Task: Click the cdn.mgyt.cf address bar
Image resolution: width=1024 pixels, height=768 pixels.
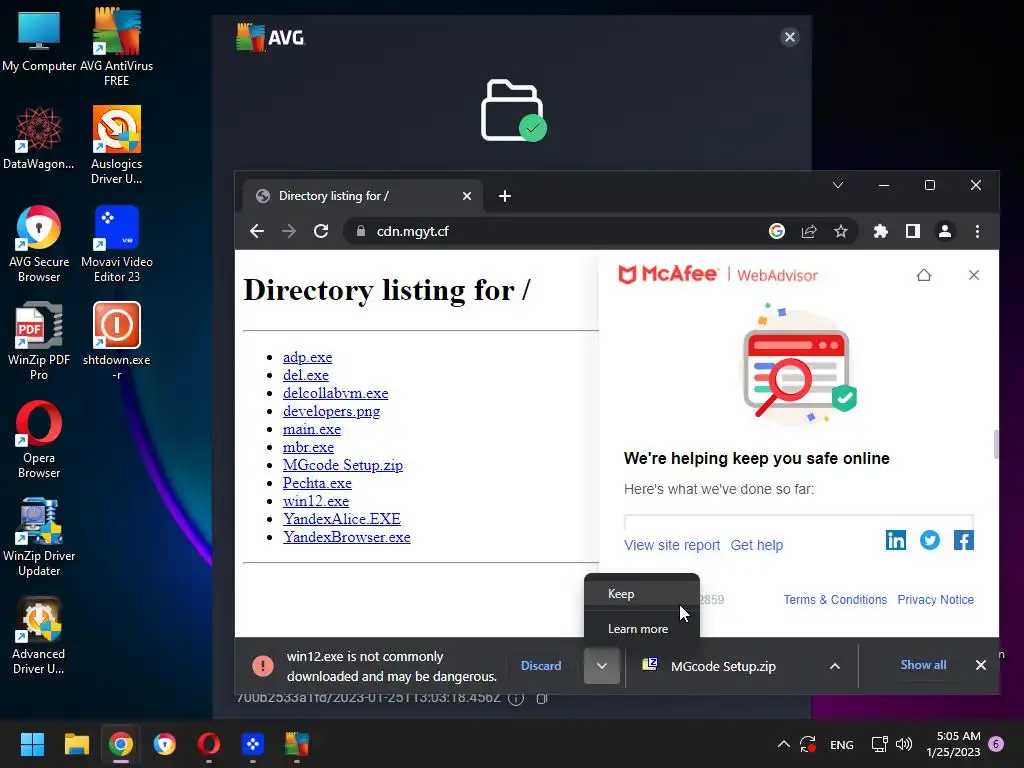Action: pyautogui.click(x=555, y=231)
